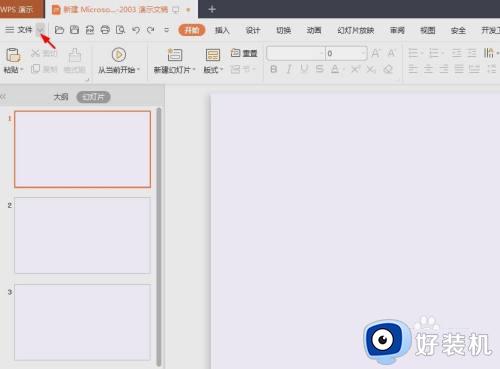Toggle Bold formatting

click(274, 69)
